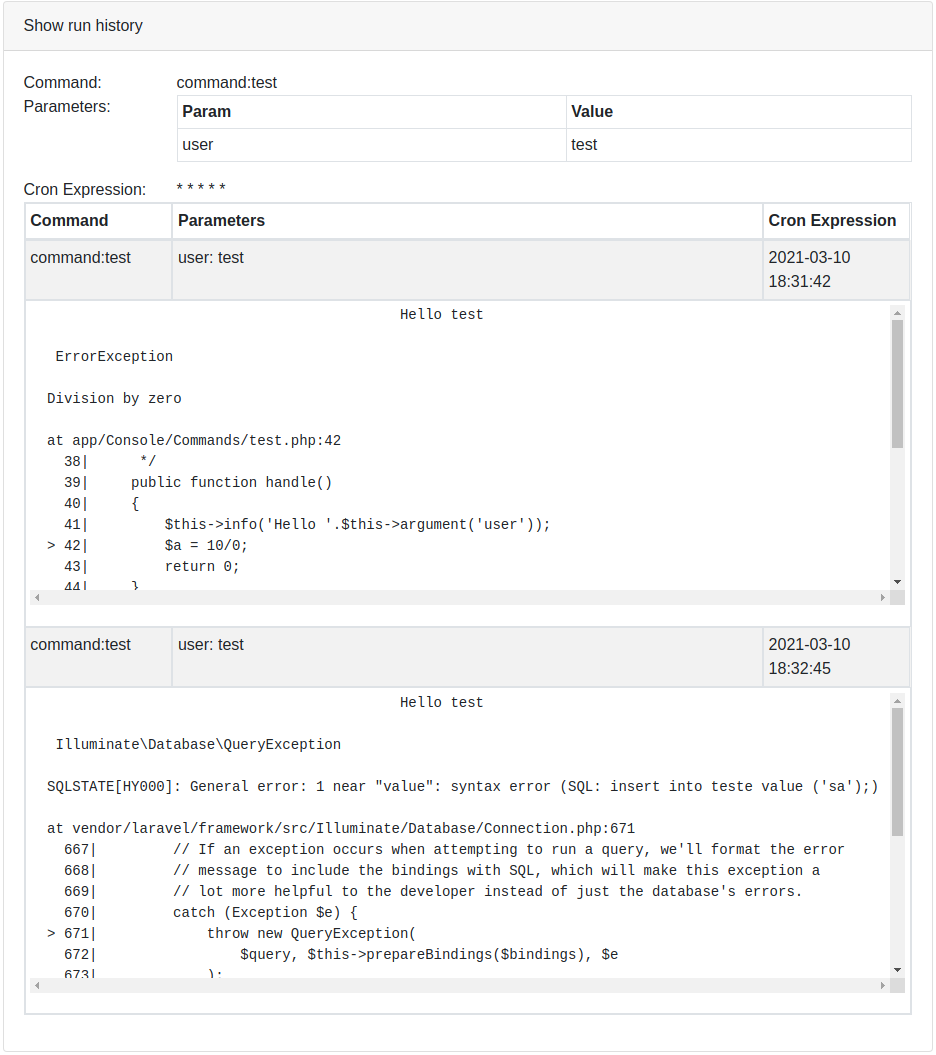Click the "$query, $this->prepareBindings" code line

[429, 955]
